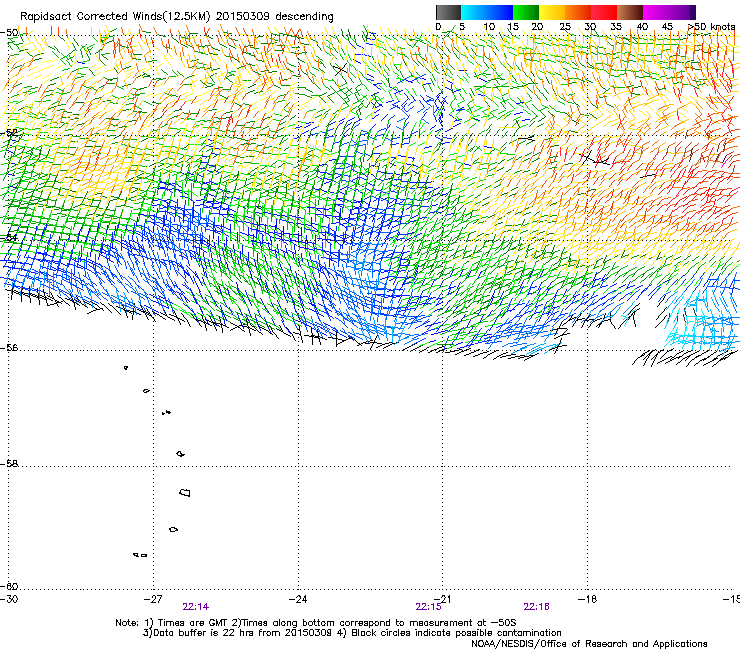
Task: Click the longitude label '-27'
Action: click(x=152, y=599)
